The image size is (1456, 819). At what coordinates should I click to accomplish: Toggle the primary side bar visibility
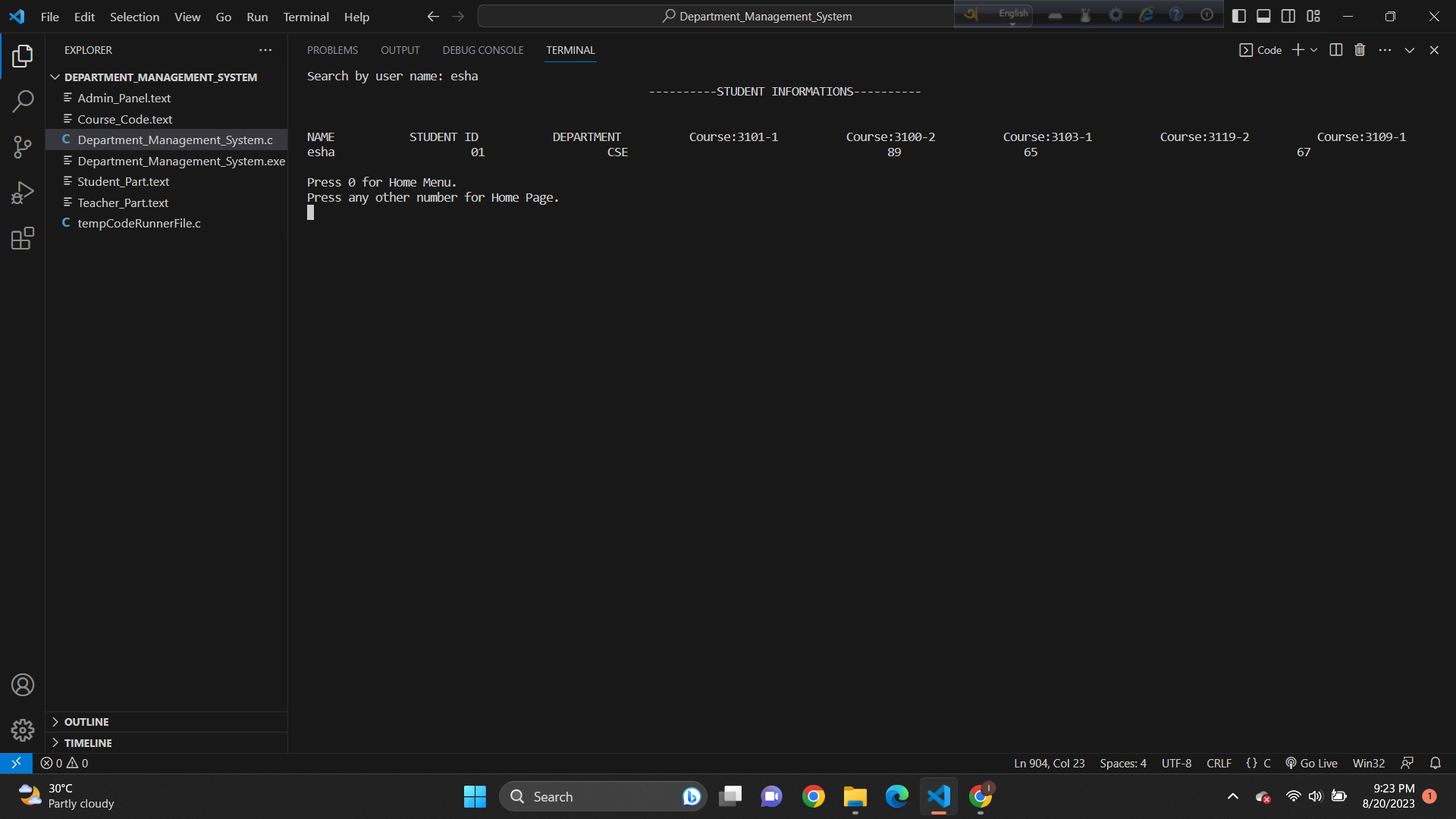click(1239, 15)
